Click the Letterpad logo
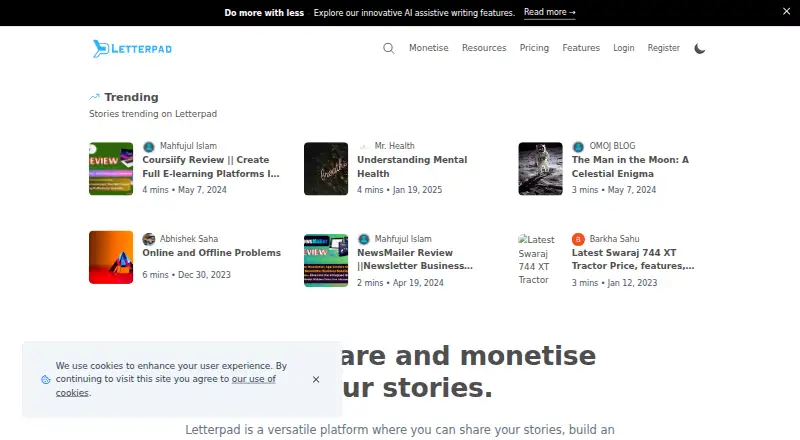 [132, 48]
